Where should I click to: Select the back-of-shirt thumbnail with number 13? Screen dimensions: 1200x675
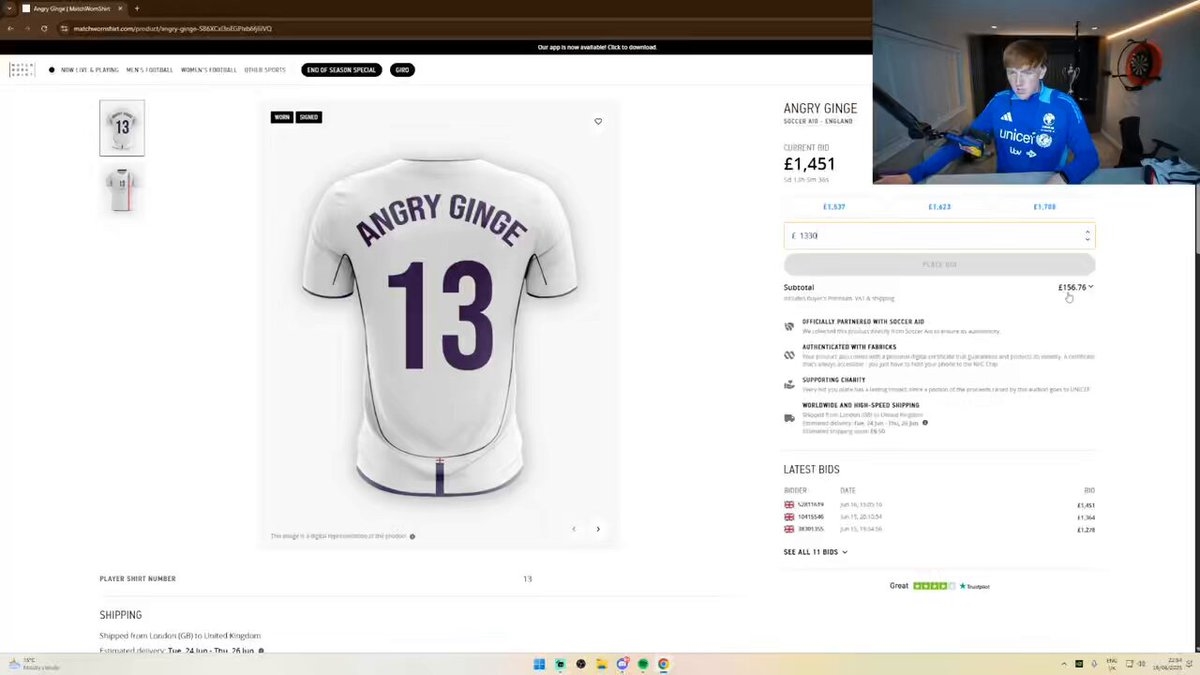(122, 128)
